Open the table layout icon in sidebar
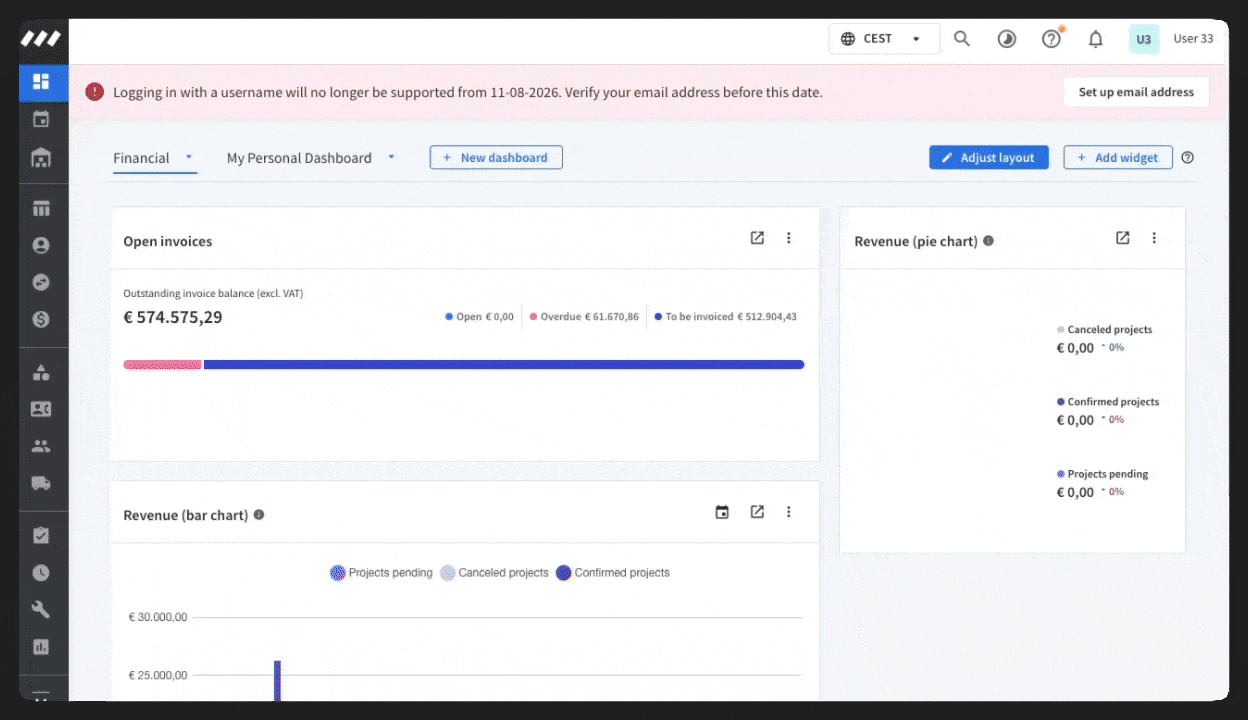This screenshot has height=720, width=1248. click(41, 209)
